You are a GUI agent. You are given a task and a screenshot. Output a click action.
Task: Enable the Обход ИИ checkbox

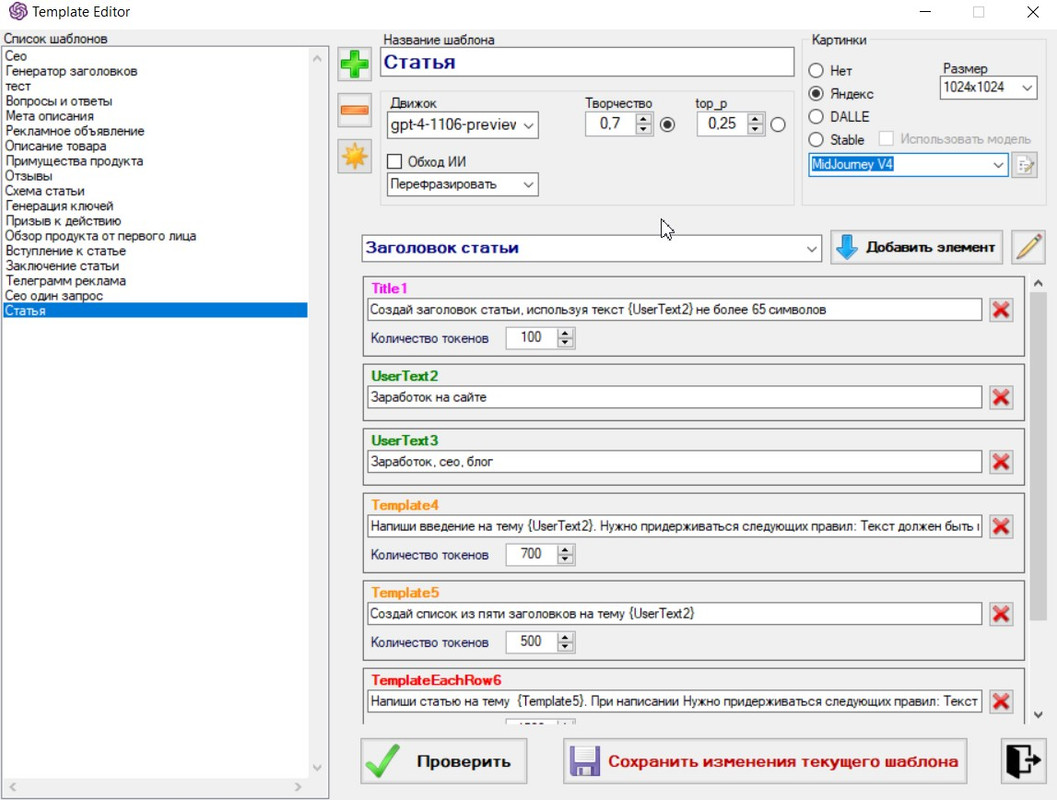click(x=394, y=162)
